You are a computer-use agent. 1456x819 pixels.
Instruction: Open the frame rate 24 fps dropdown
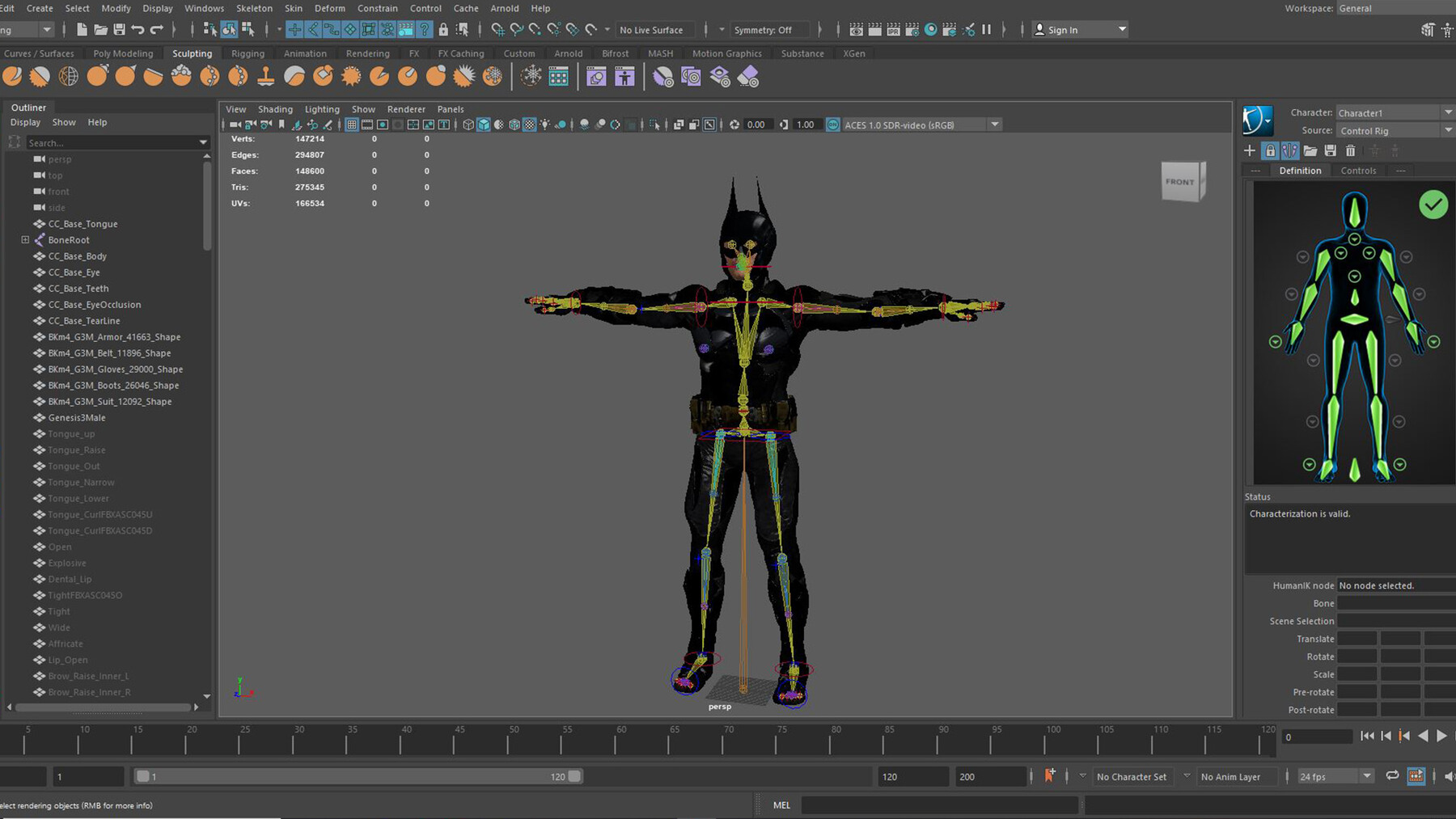coord(1335,776)
